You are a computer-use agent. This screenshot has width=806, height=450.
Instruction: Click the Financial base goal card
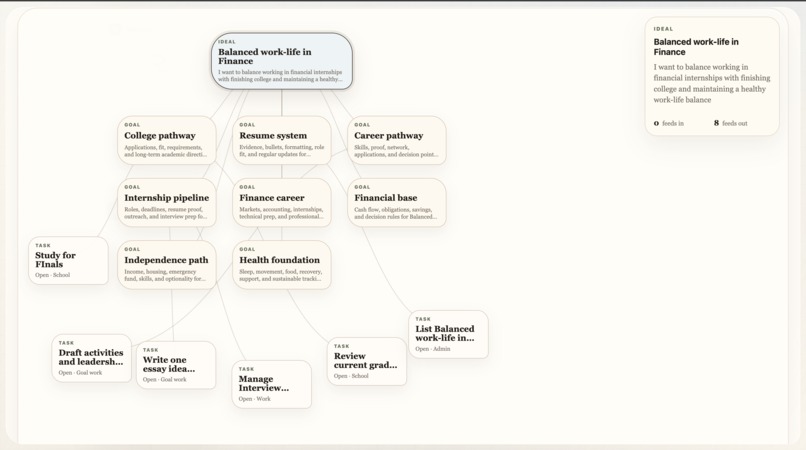[397, 203]
